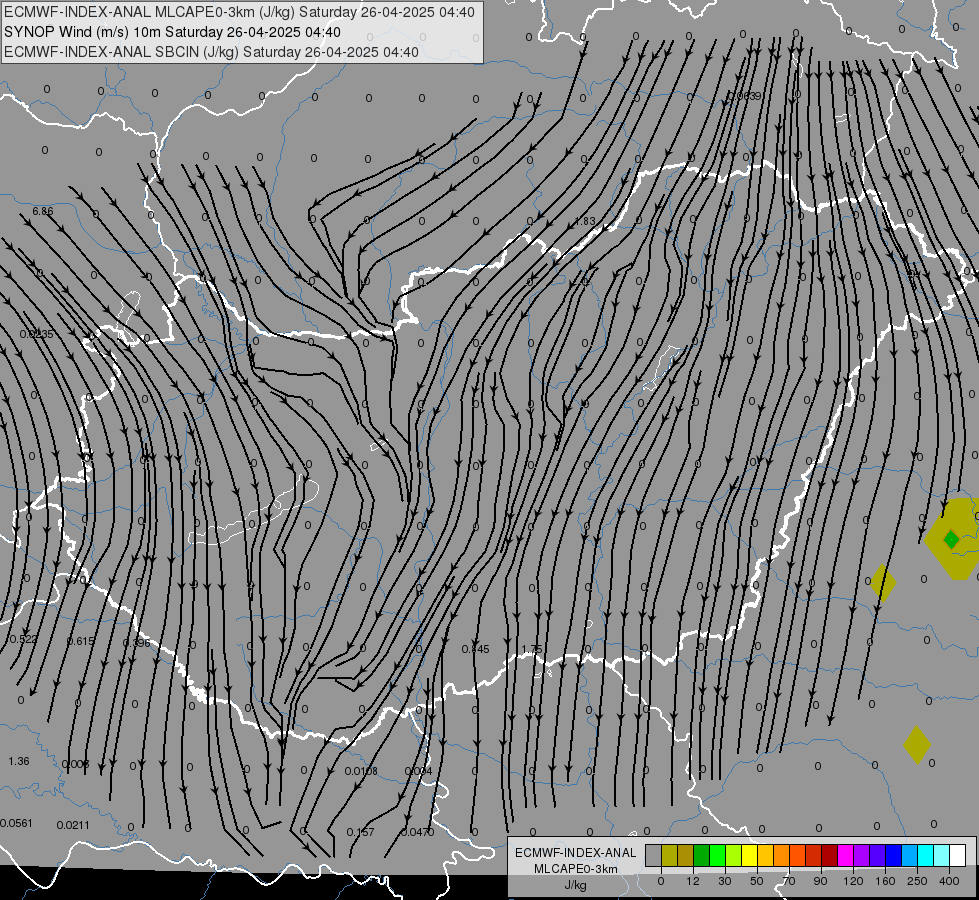The image size is (979, 900).
Task: Click the MLCAPE0-3km title line
Action: 239,12
